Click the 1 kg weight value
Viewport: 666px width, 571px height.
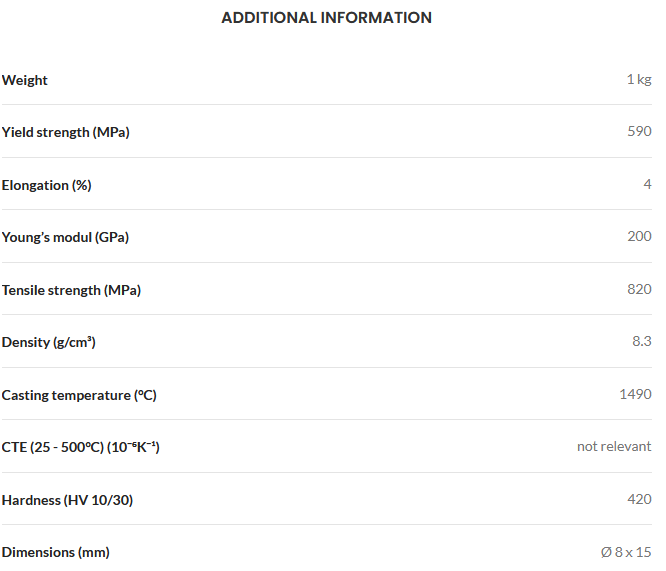coord(639,79)
